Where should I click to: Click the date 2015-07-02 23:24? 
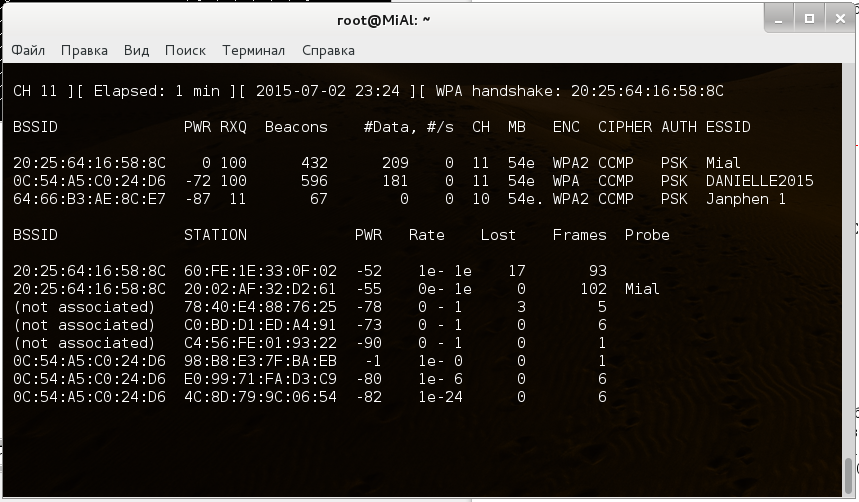click(x=328, y=91)
